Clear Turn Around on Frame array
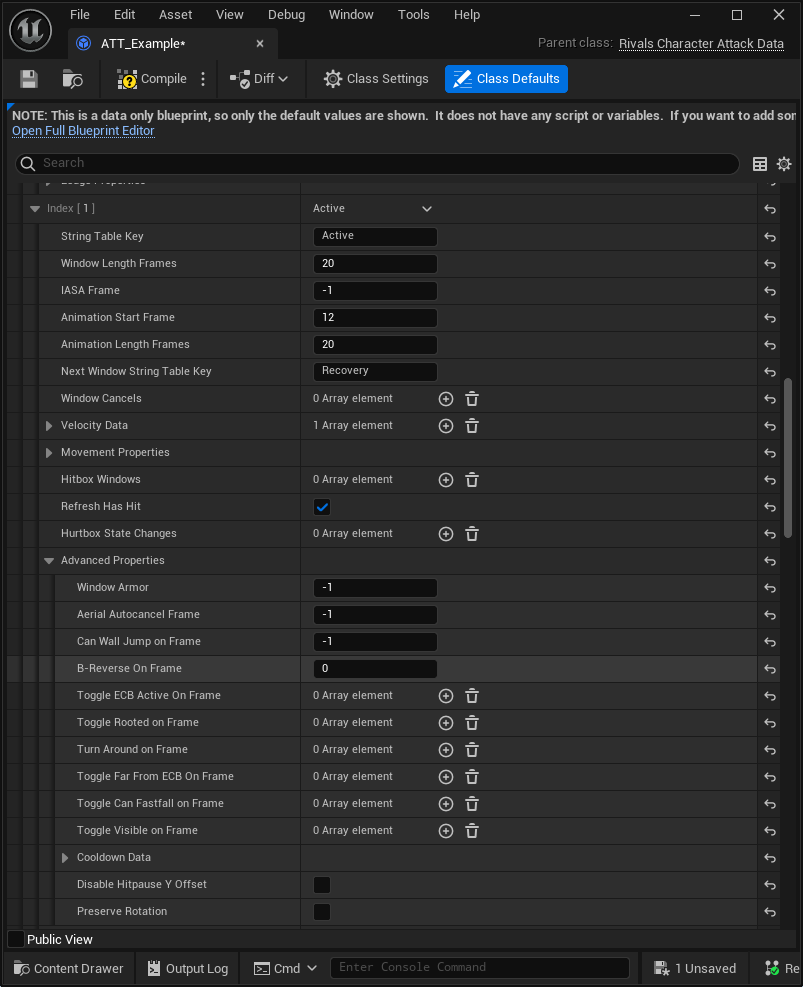This screenshot has height=987, width=803. tap(472, 750)
